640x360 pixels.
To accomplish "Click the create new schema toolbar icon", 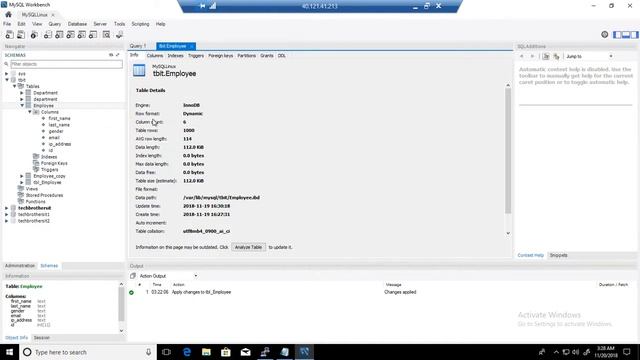I will click(x=48, y=35).
